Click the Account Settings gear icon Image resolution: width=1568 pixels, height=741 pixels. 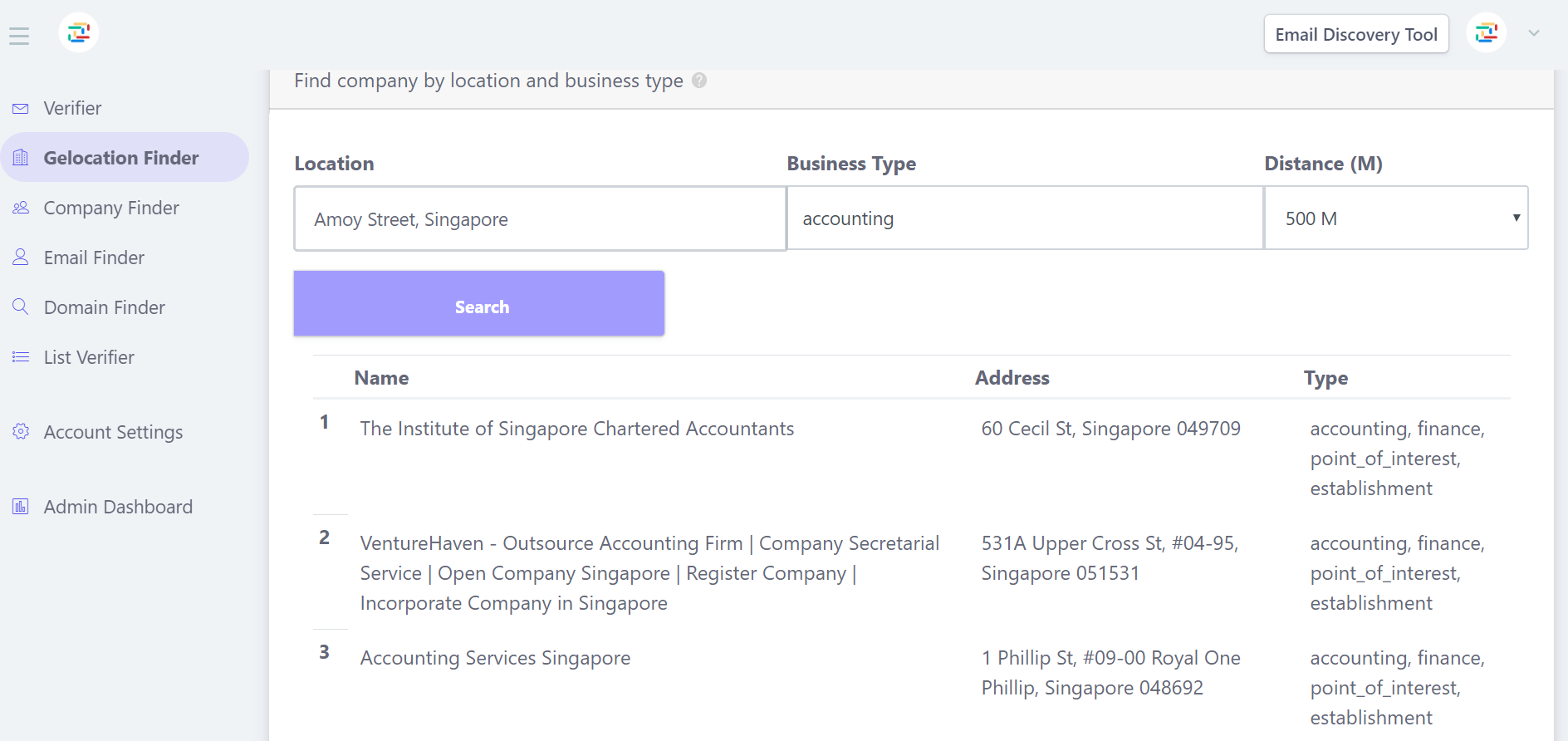[21, 432]
